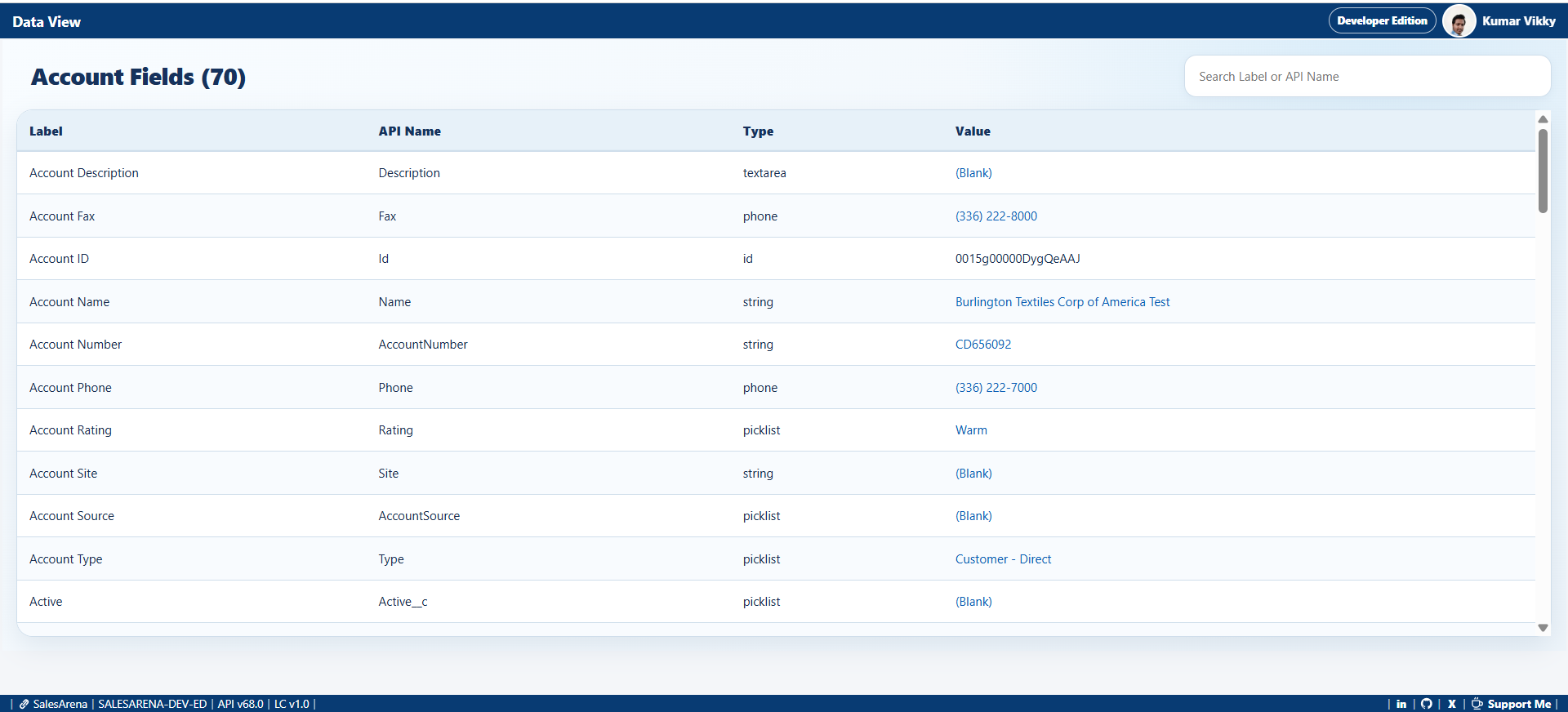
Task: Click the Account Source label cell
Action: [72, 516]
